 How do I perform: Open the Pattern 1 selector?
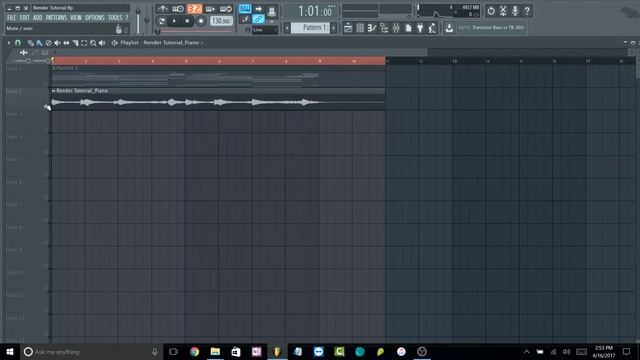(x=311, y=28)
